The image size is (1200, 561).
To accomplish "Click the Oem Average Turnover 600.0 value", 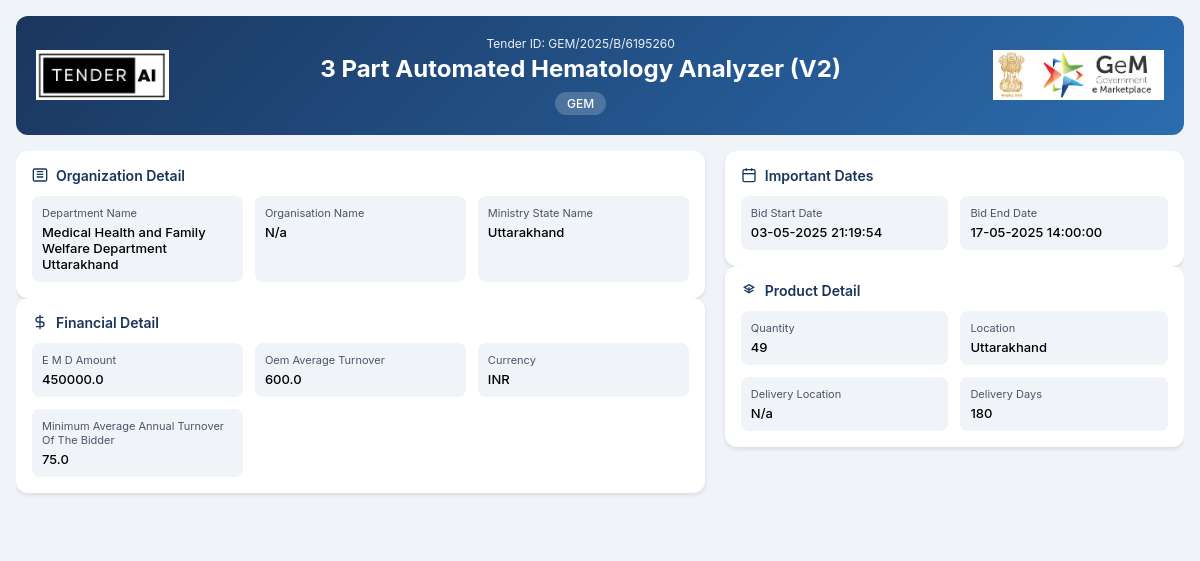I will click(283, 380).
